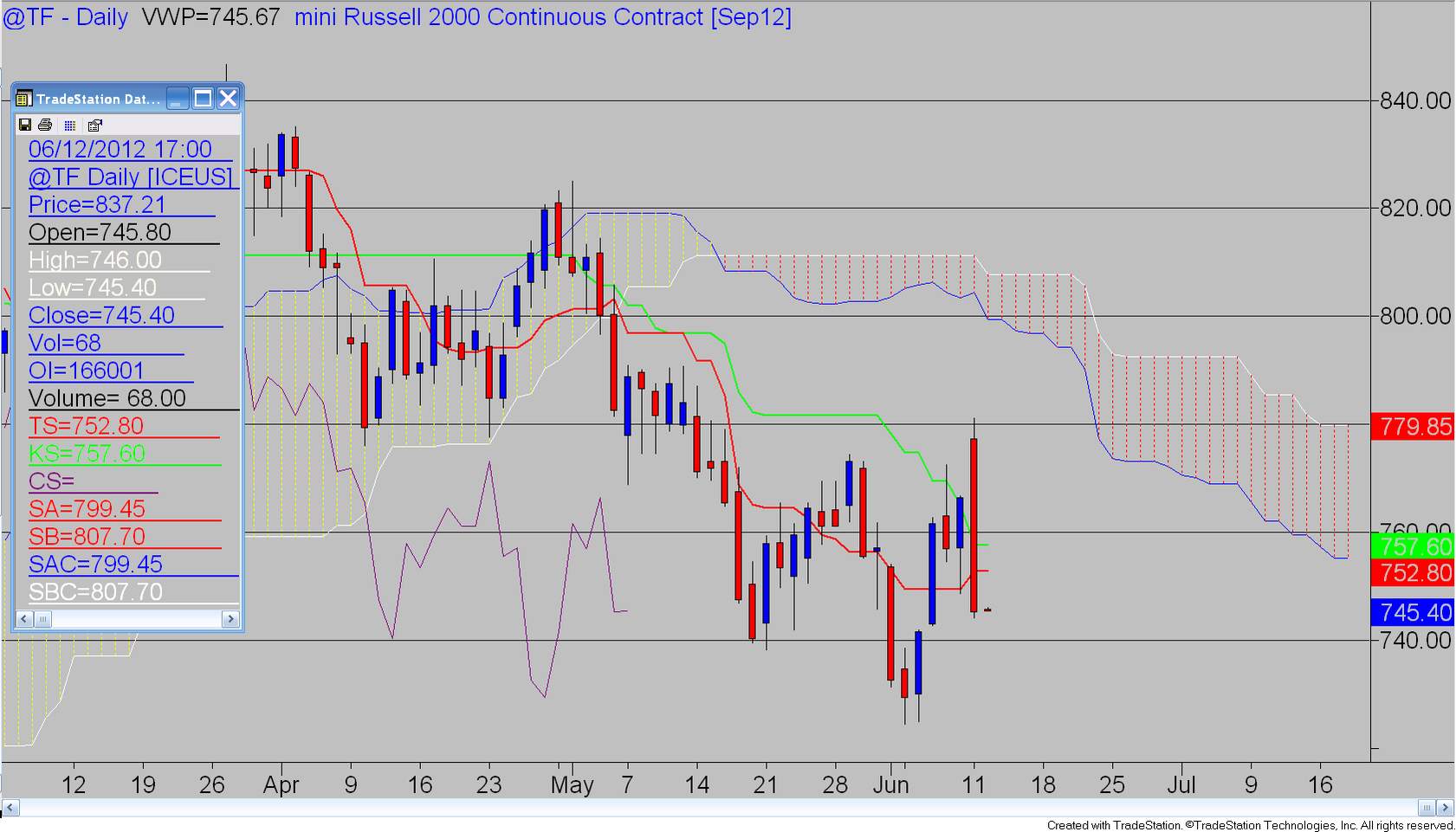Click the 'VWP=745.67' label

[210, 17]
